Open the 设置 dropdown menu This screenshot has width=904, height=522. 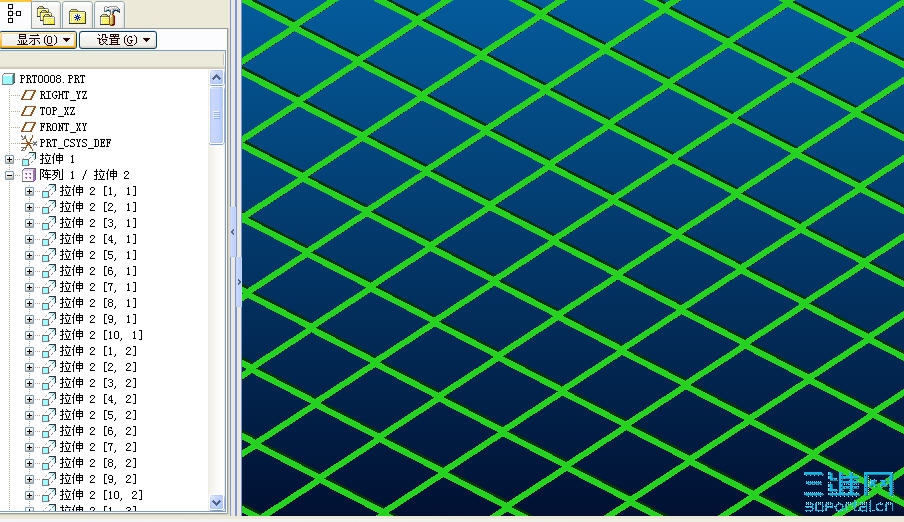point(118,40)
